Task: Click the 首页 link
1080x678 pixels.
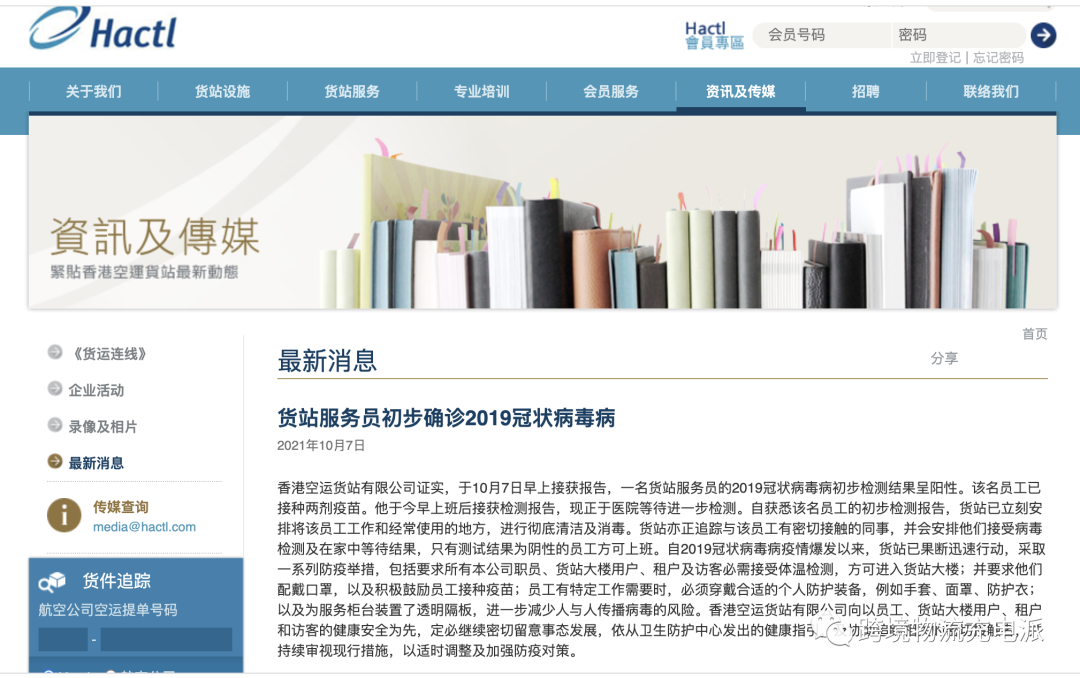Action: point(1034,333)
